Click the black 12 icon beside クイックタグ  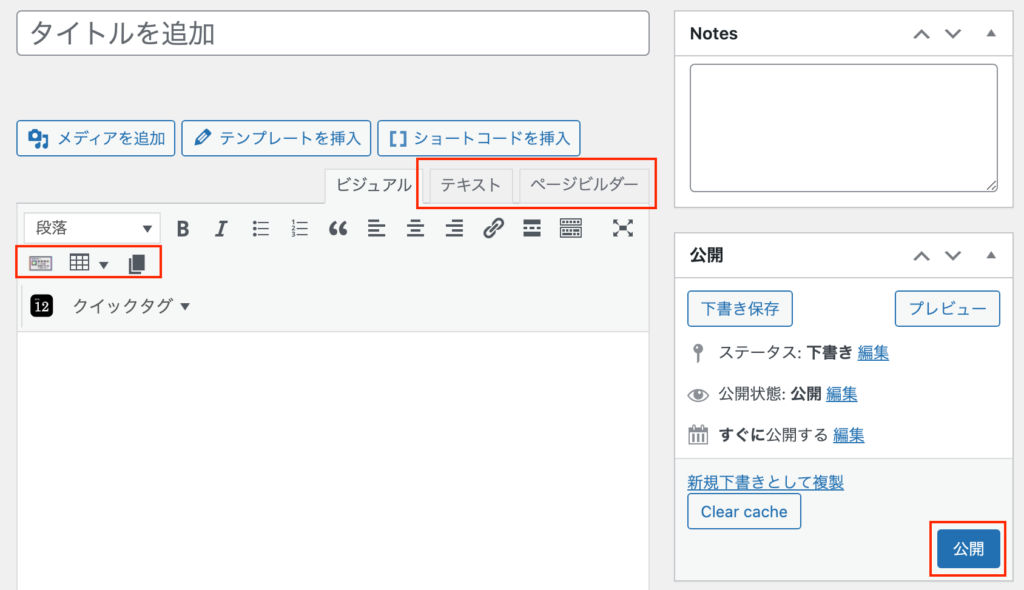(x=42, y=306)
